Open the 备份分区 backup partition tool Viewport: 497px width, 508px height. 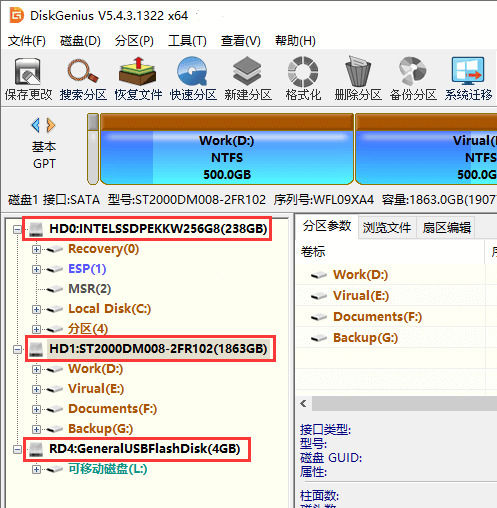point(413,79)
